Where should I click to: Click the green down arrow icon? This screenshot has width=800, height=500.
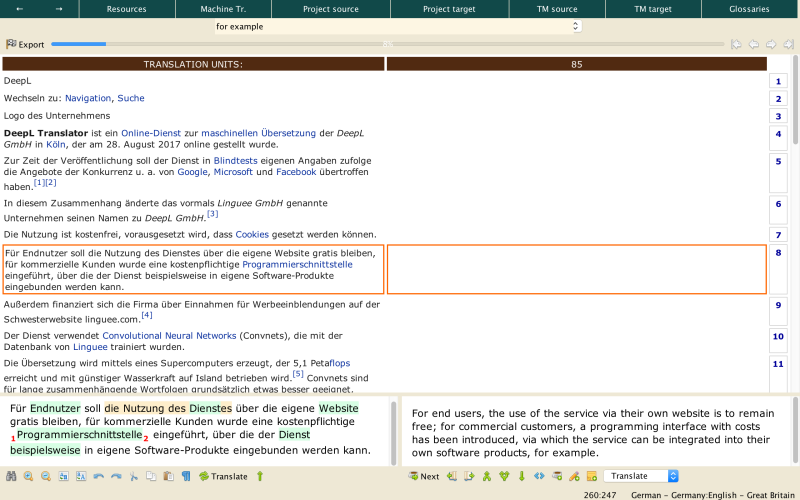click(x=521, y=476)
